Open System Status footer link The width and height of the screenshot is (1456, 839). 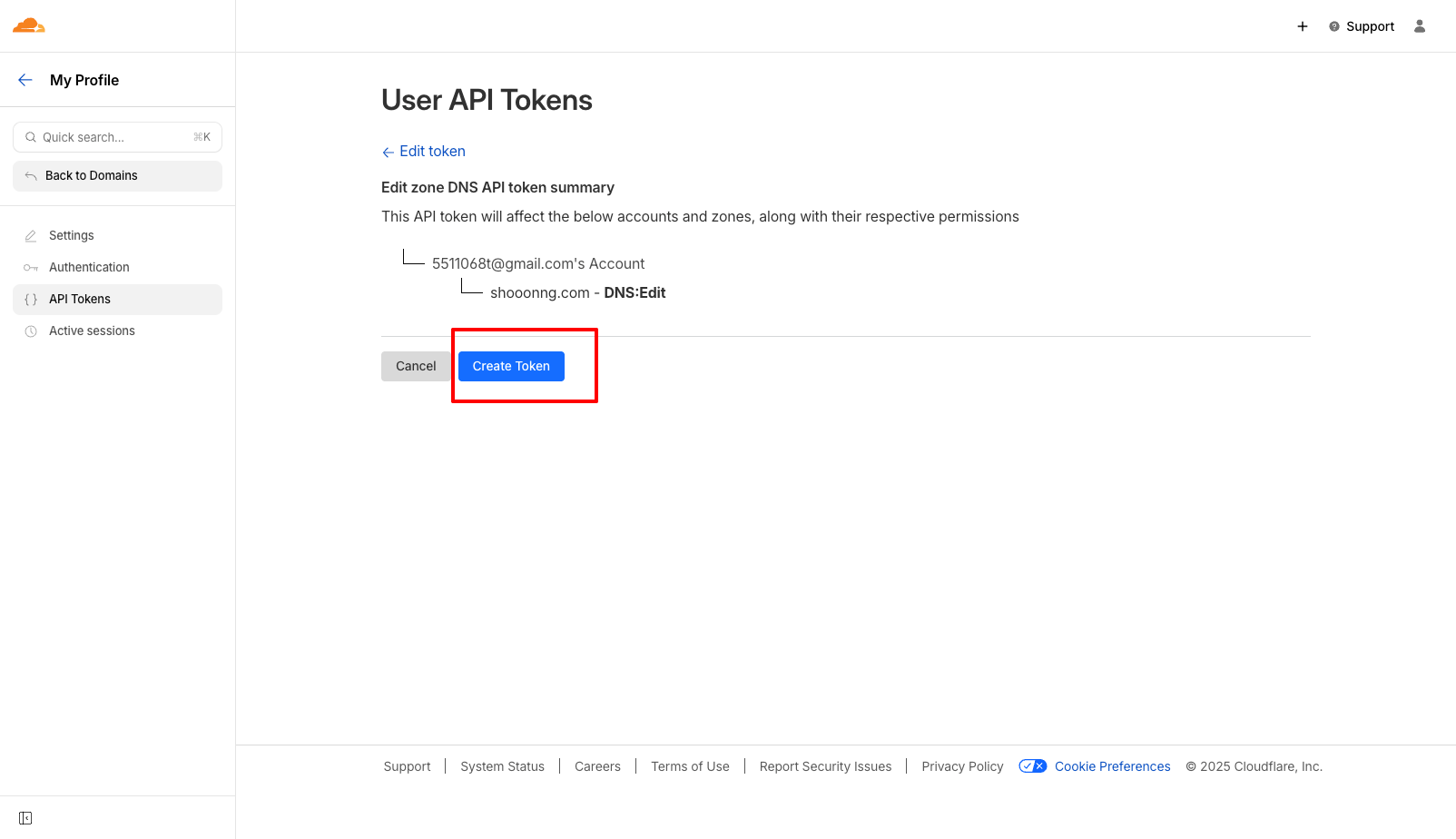pos(502,766)
